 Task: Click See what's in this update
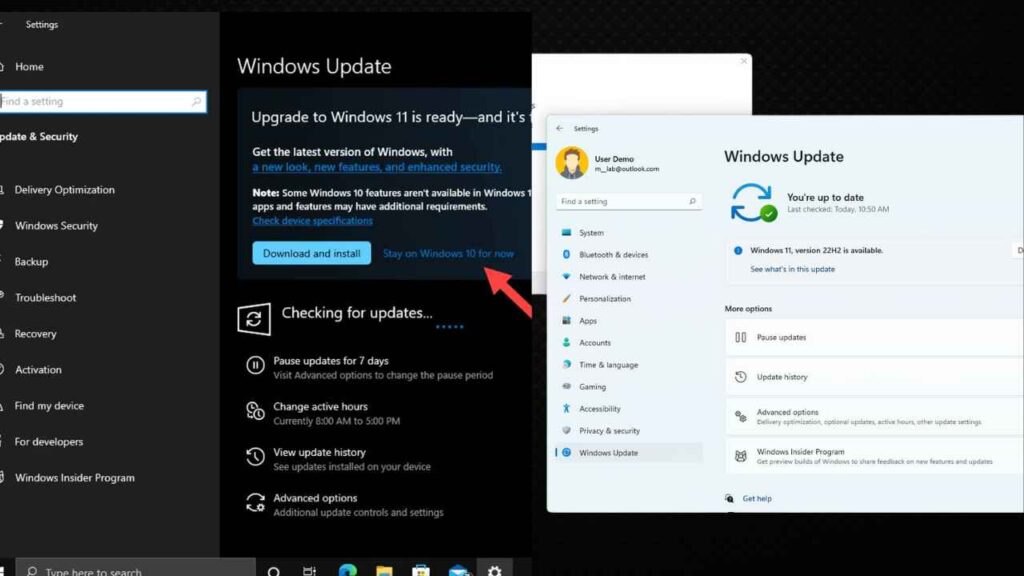click(792, 269)
